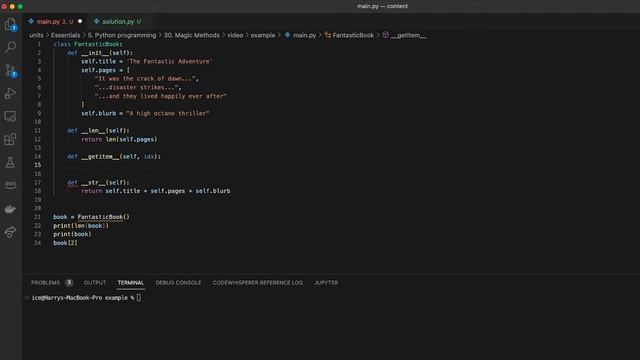
Task: Switch to the main.py editor tab
Action: tap(55, 21)
